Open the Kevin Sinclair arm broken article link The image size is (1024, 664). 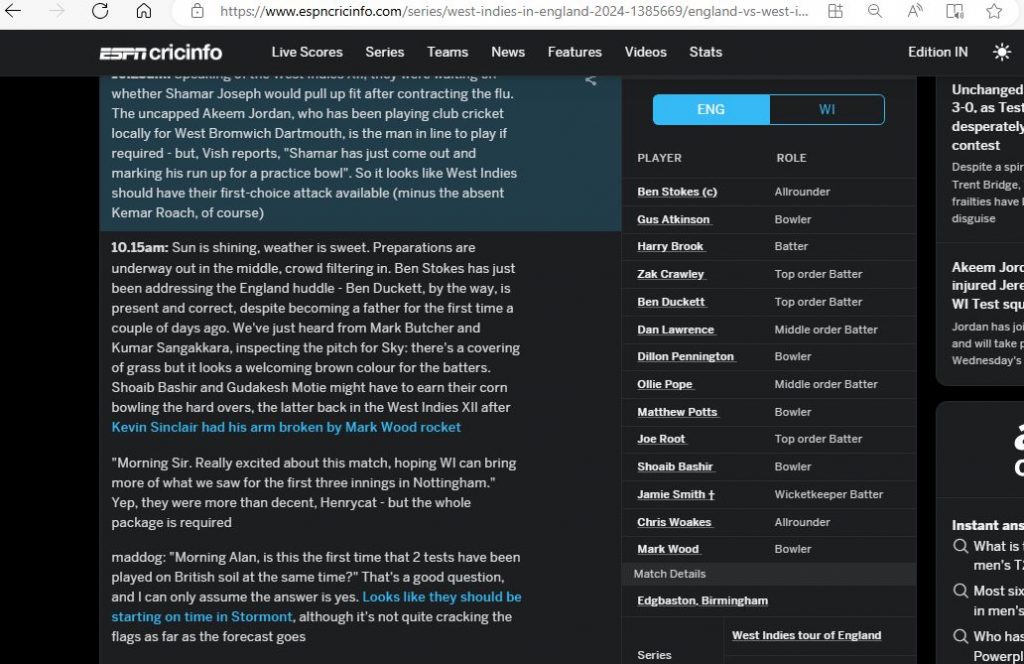click(286, 427)
